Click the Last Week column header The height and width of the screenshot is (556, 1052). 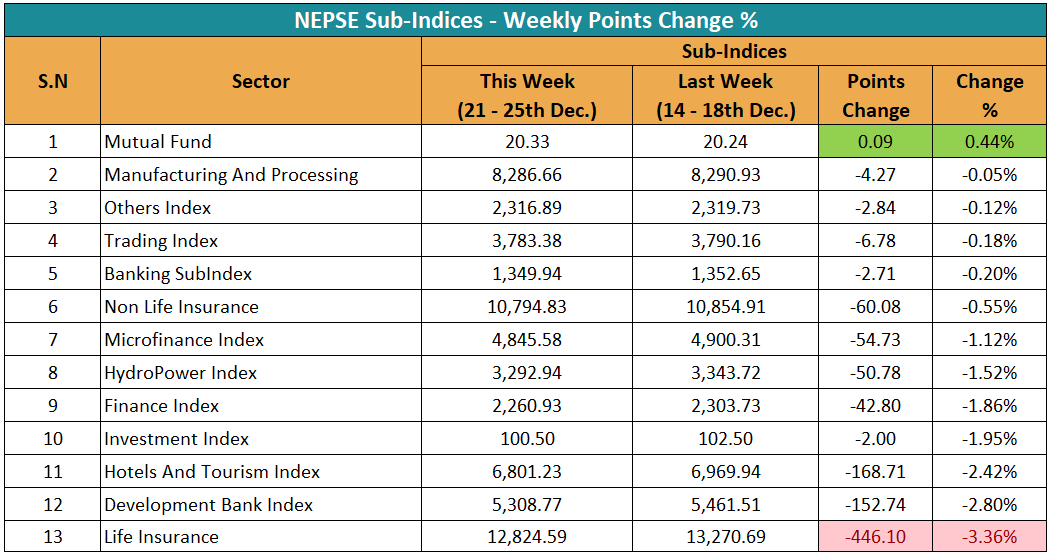click(725, 95)
